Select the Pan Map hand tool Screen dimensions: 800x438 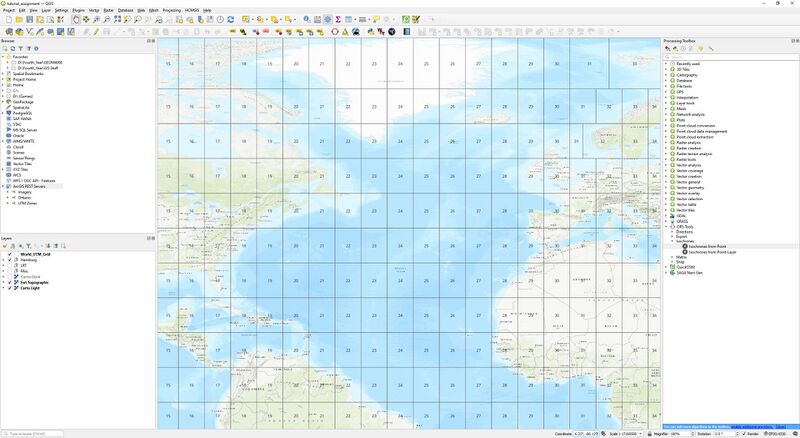coord(76,19)
